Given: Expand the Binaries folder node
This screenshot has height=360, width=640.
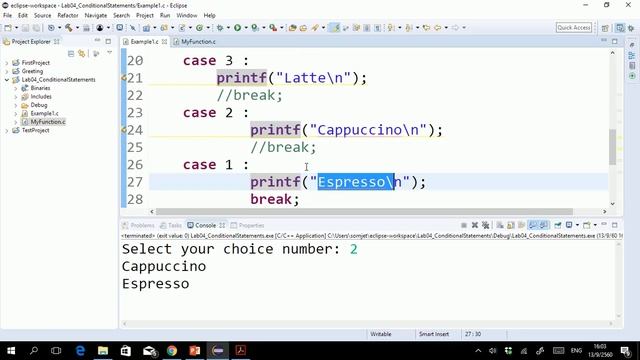Looking at the screenshot, I should click(x=16, y=88).
